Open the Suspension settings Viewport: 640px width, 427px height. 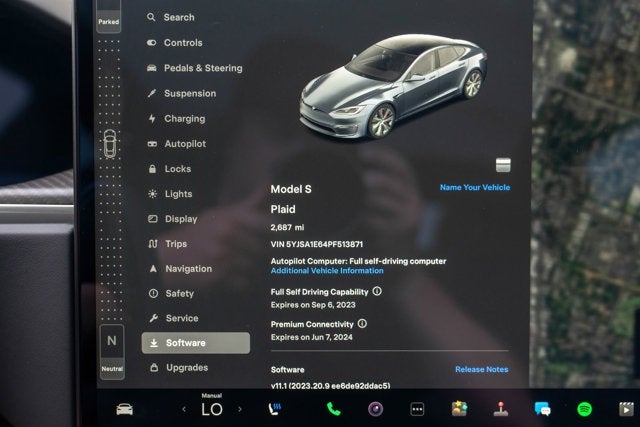182,93
